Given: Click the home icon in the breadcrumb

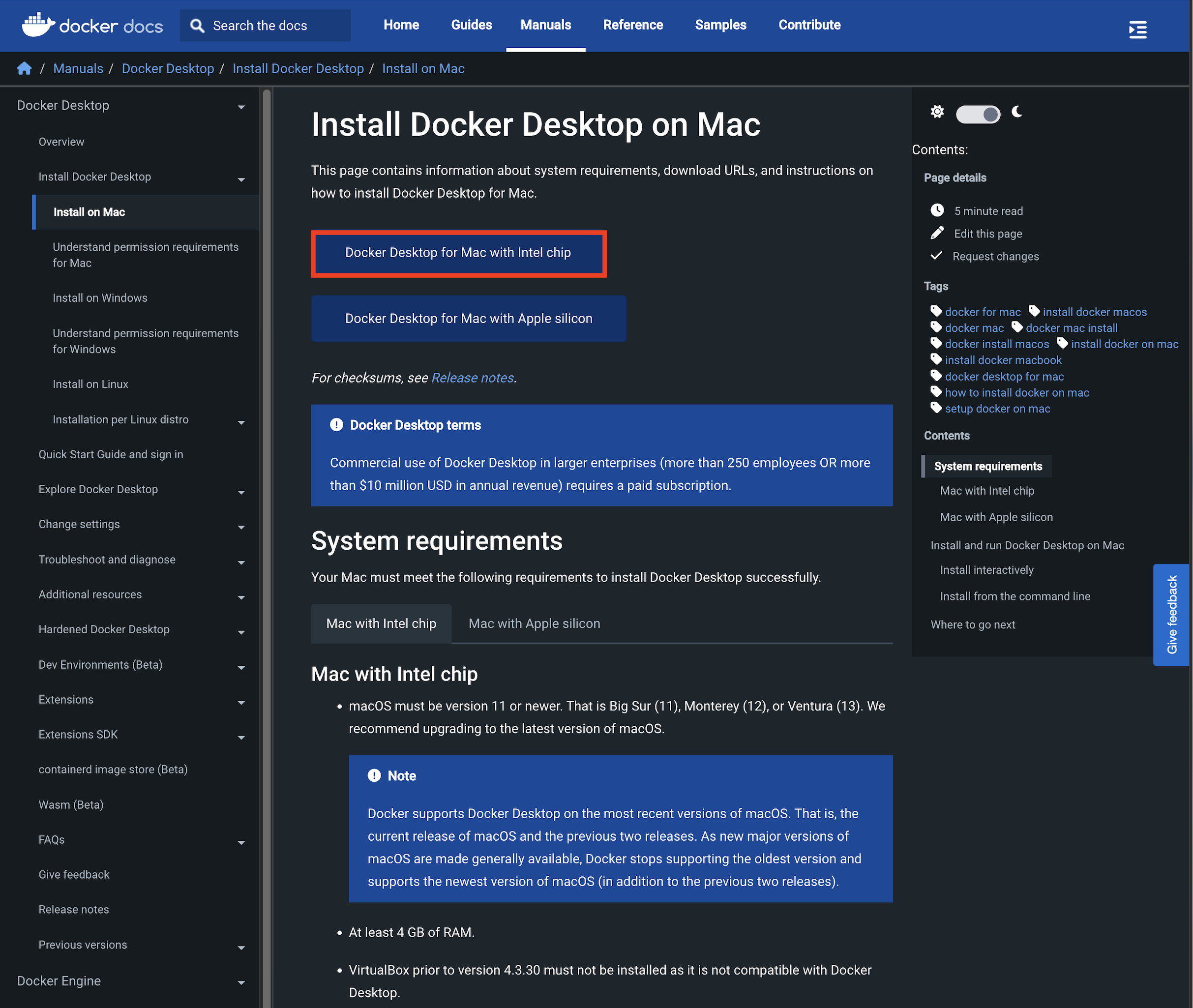Looking at the screenshot, I should point(24,68).
